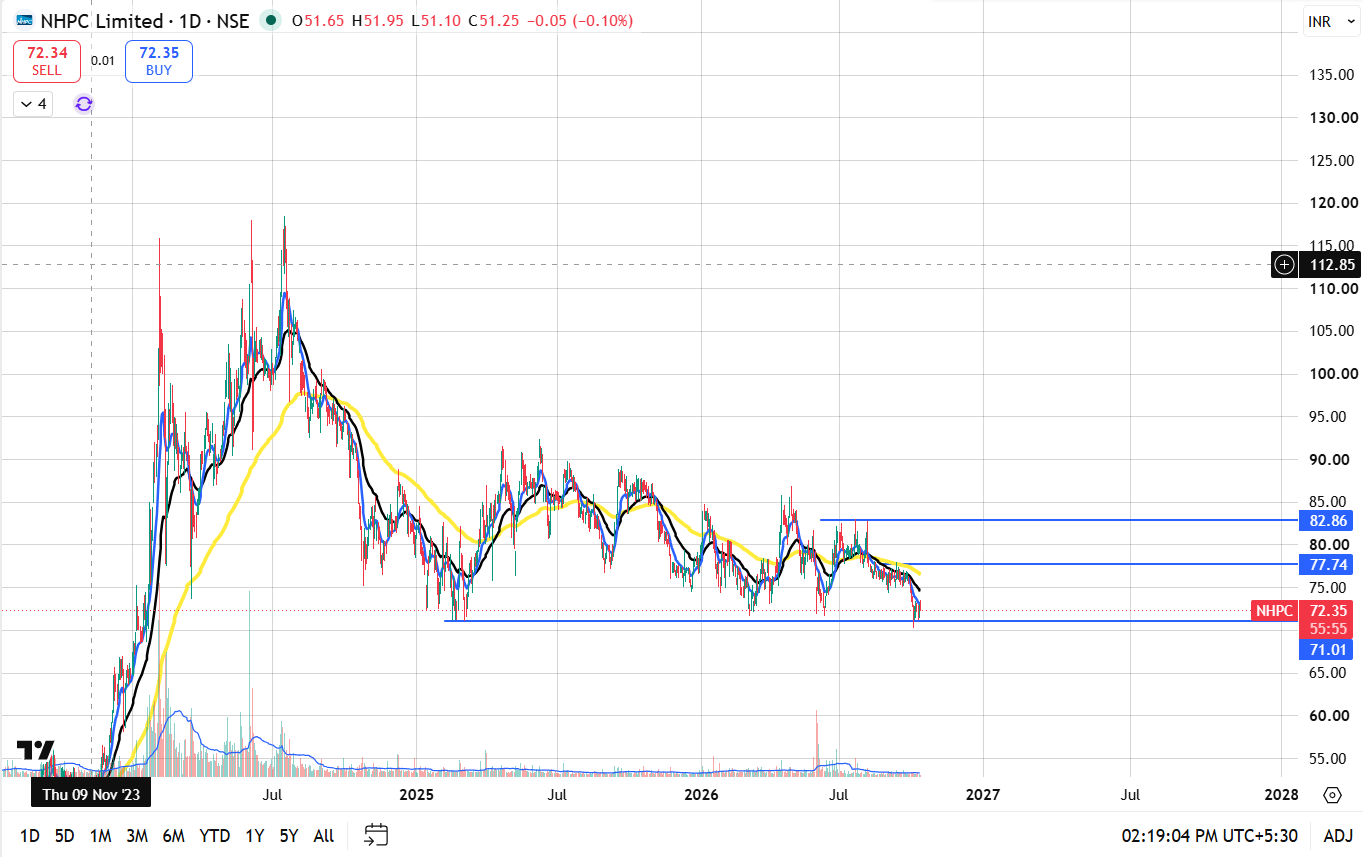Click the purple refresh icon beside indicator count
The width and height of the screenshot is (1363, 857).
[x=84, y=104]
